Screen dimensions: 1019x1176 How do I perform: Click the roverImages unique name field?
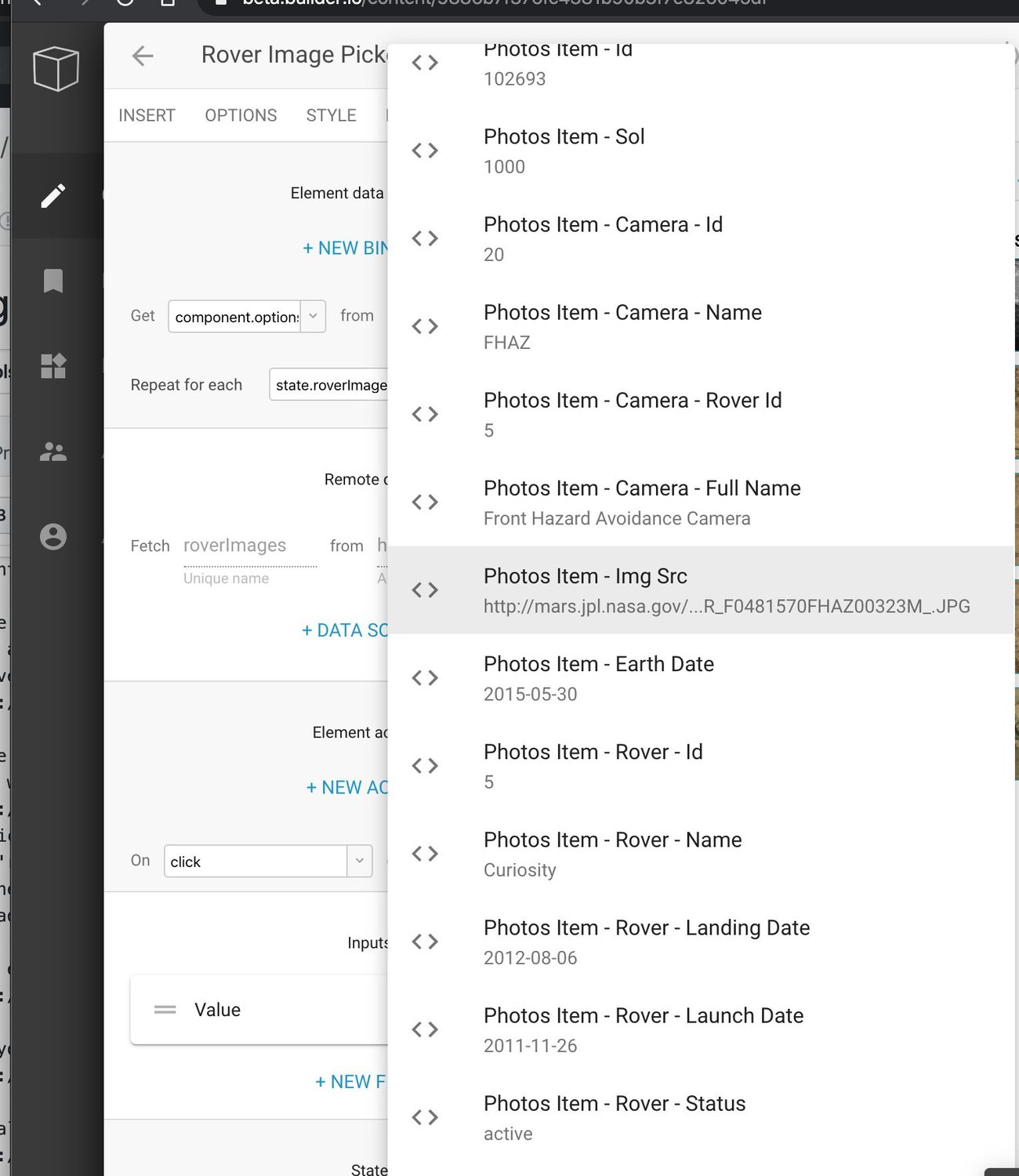click(x=249, y=546)
